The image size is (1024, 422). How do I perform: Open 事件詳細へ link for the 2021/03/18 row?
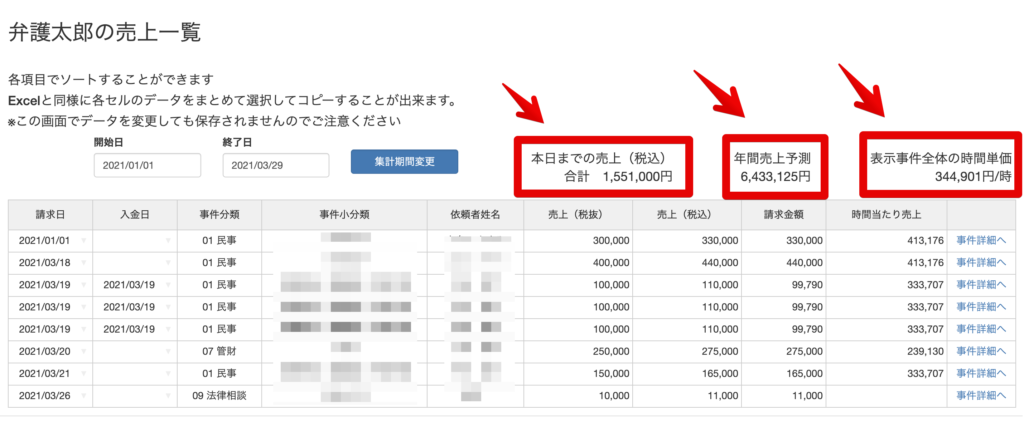tap(983, 263)
